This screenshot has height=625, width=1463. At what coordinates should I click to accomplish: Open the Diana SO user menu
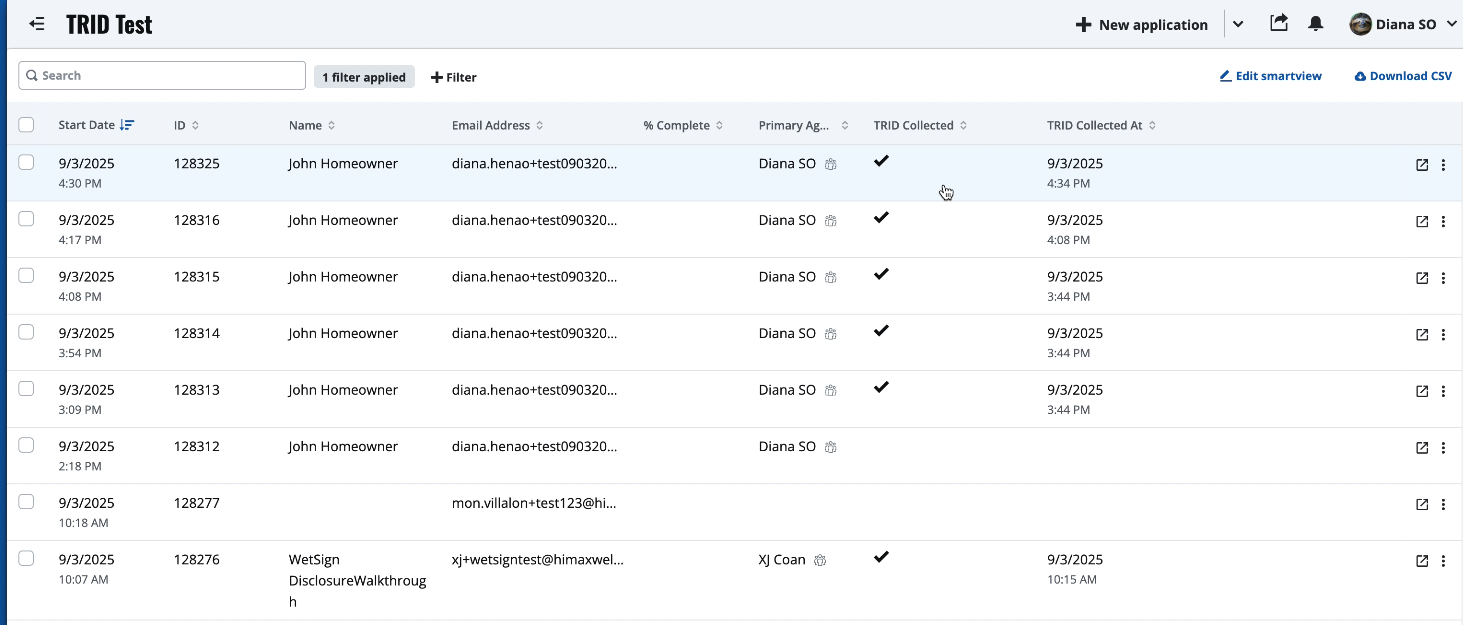pos(1403,24)
